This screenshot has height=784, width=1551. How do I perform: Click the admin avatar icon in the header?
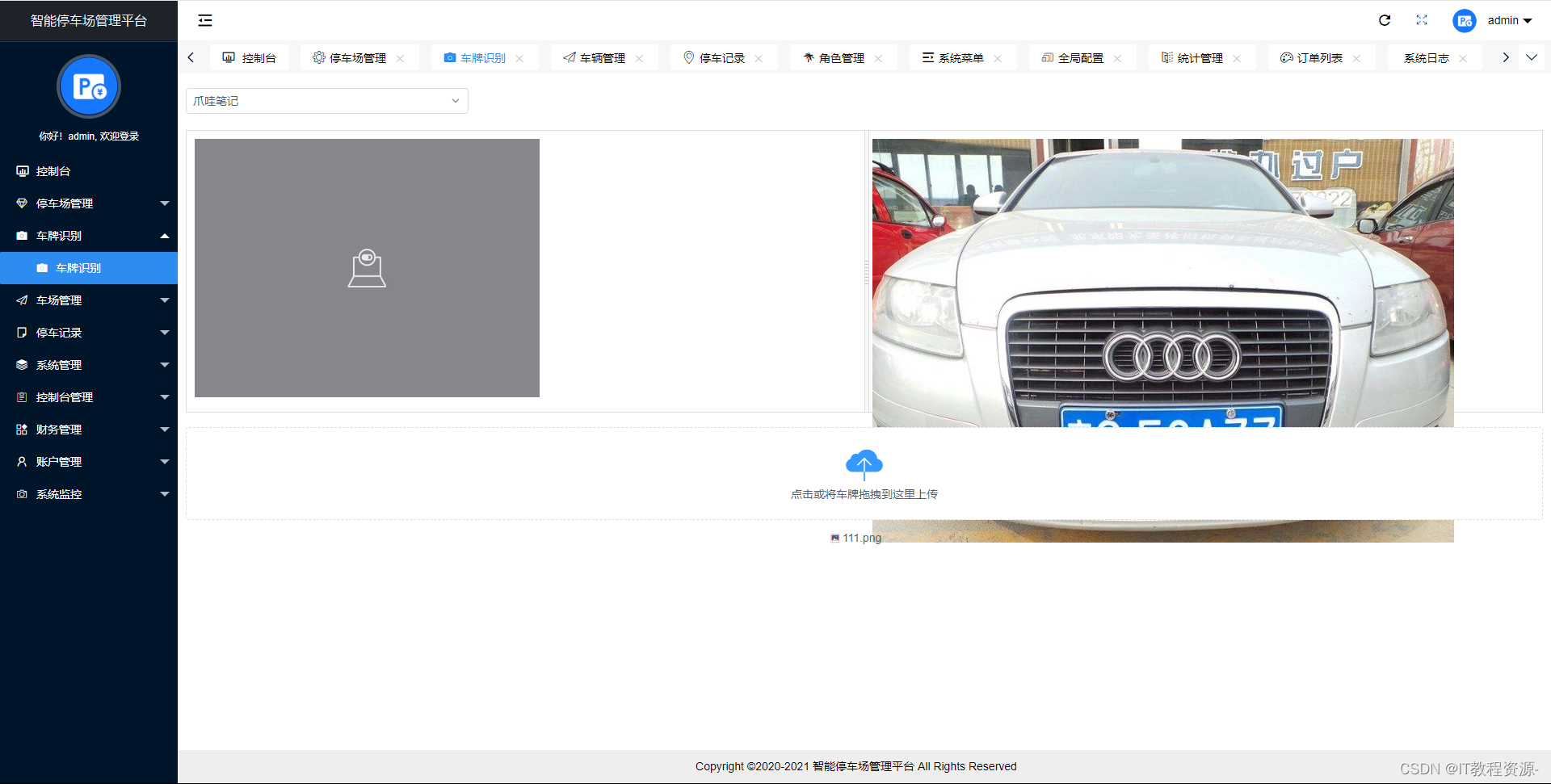click(1465, 21)
